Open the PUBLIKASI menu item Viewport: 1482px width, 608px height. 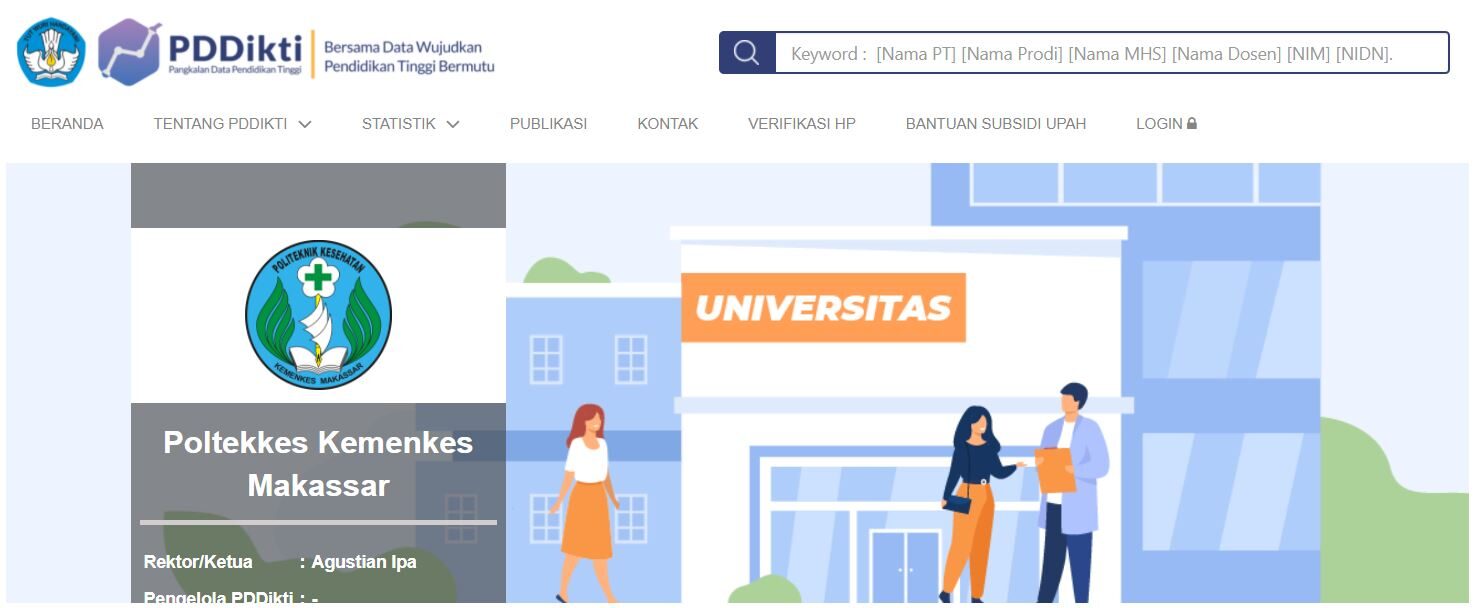548,124
